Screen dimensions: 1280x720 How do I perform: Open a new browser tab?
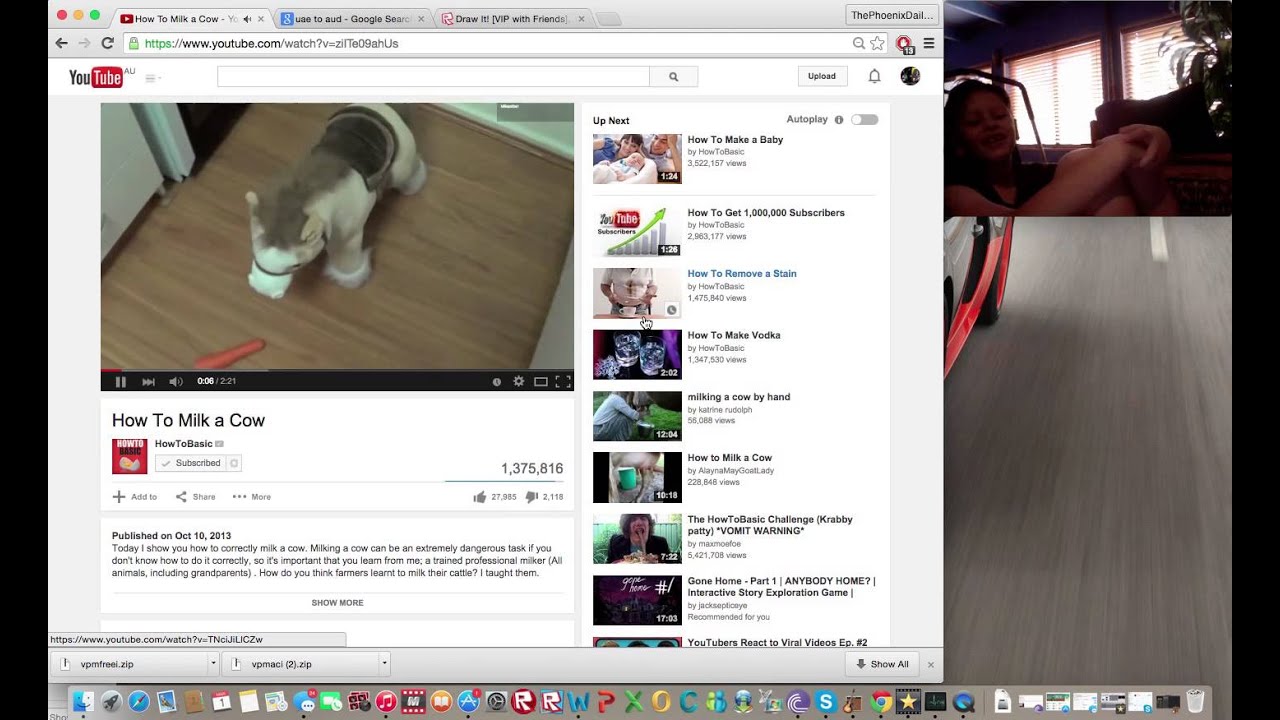608,19
